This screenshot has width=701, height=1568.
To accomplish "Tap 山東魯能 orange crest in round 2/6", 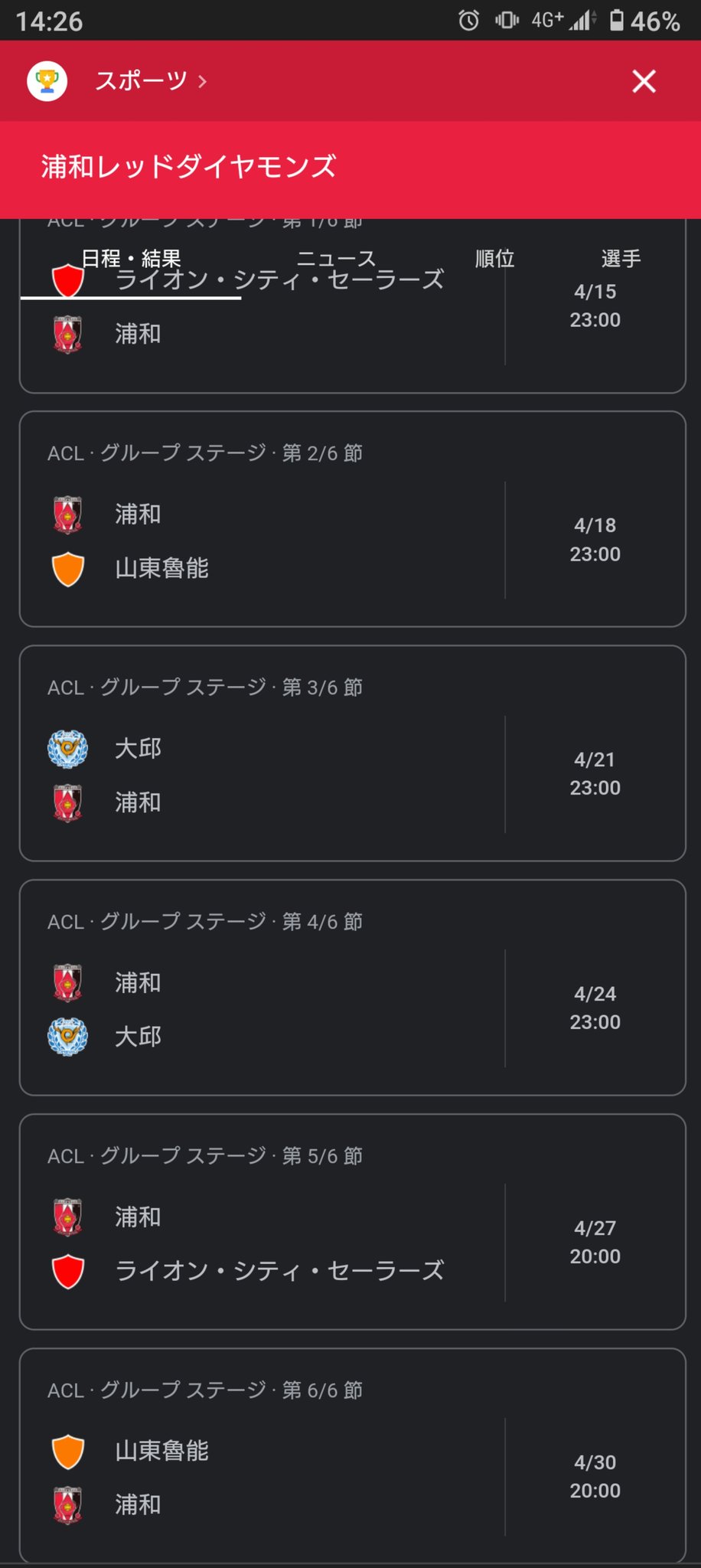I will [68, 569].
